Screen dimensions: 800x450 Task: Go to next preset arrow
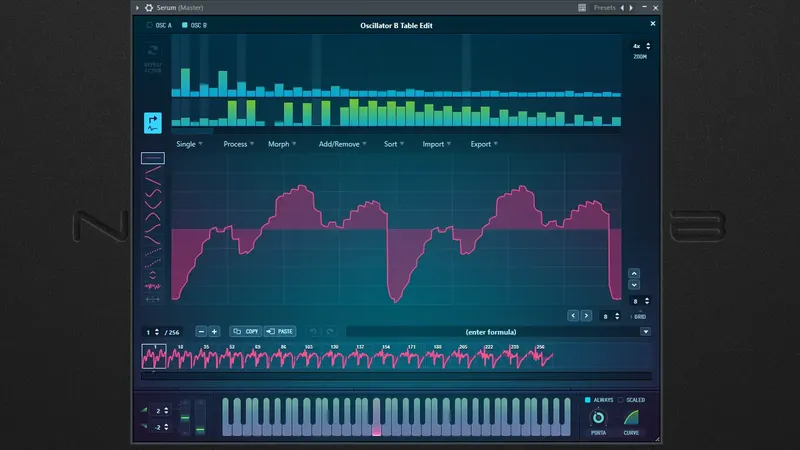(631, 8)
